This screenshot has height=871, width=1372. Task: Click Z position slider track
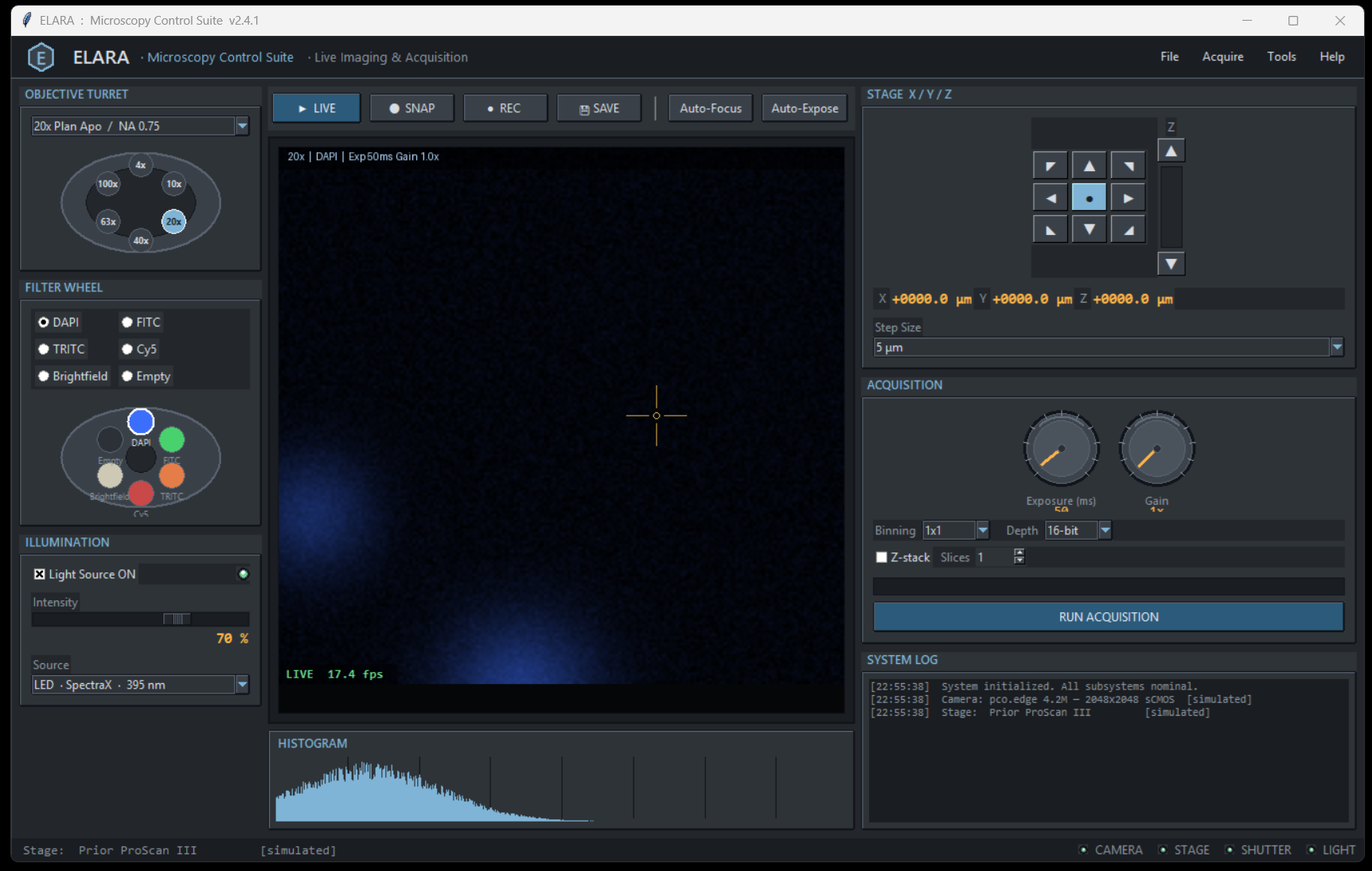click(1171, 207)
